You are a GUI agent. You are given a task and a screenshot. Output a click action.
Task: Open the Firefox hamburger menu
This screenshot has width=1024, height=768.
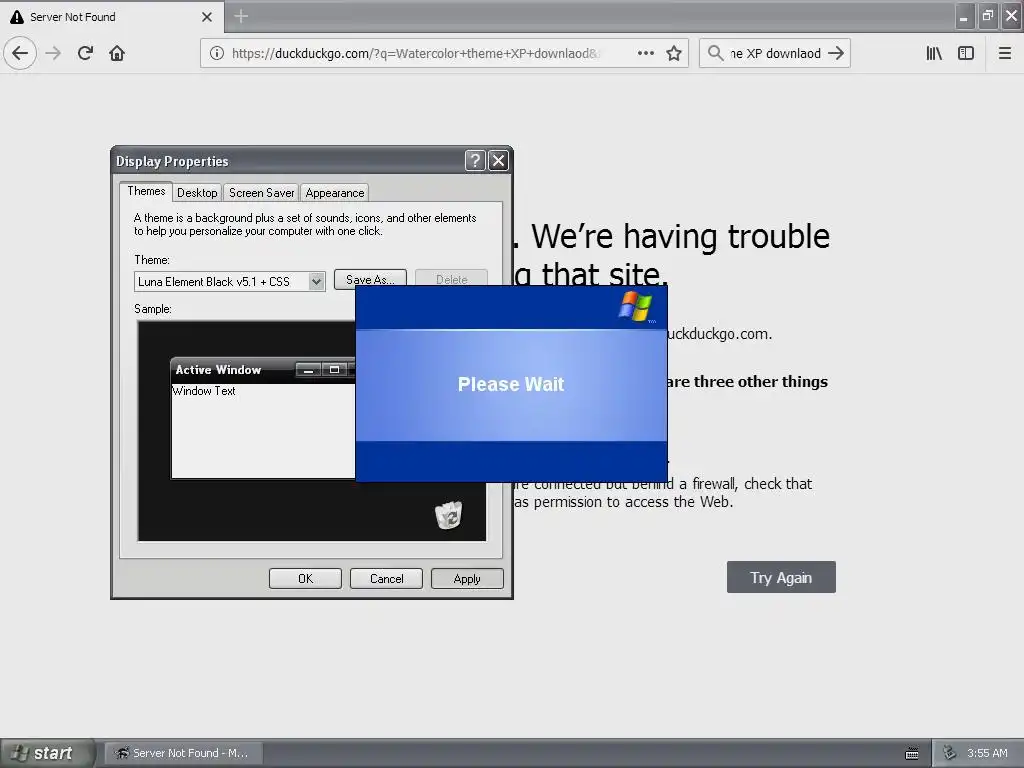click(1004, 54)
